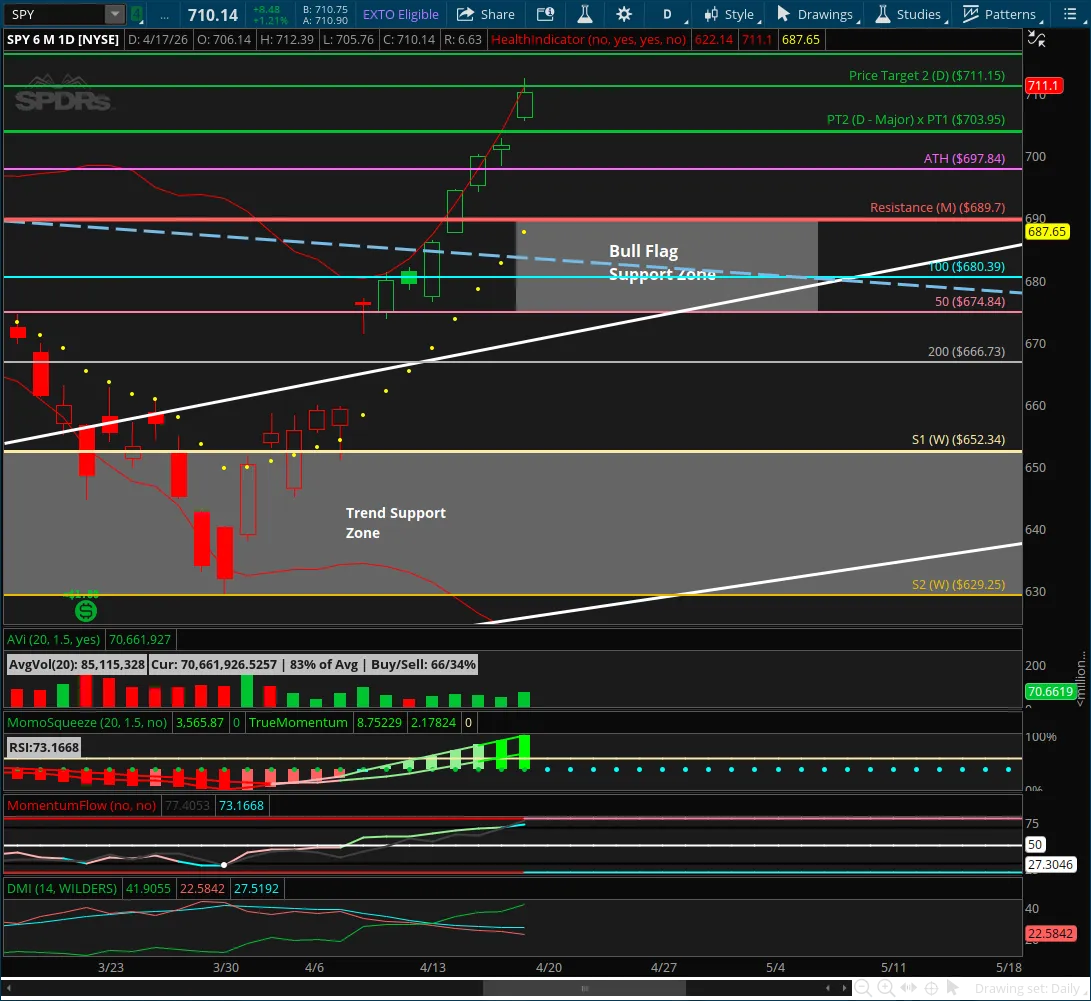Click the 50 ($674.84) level label
1091x1001 pixels.
click(970, 301)
